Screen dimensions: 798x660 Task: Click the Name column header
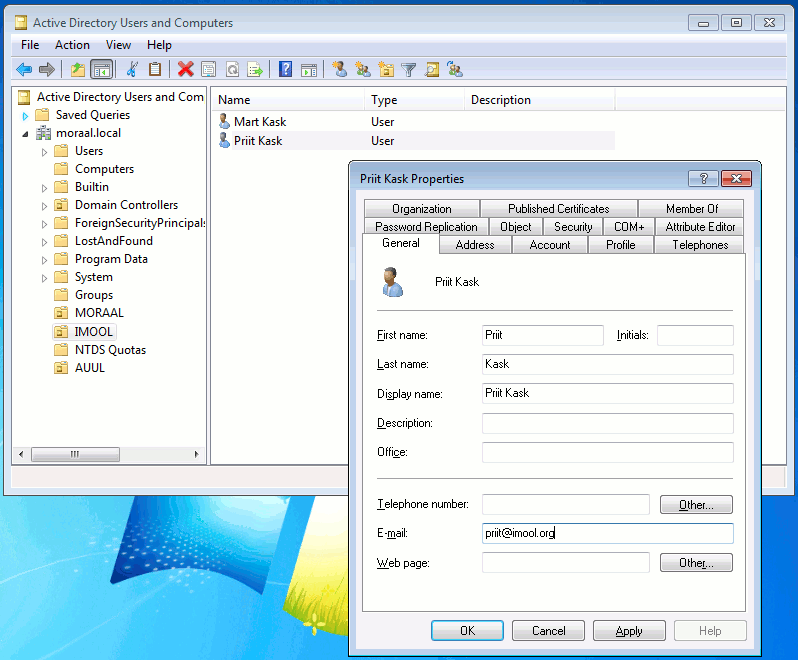point(288,100)
